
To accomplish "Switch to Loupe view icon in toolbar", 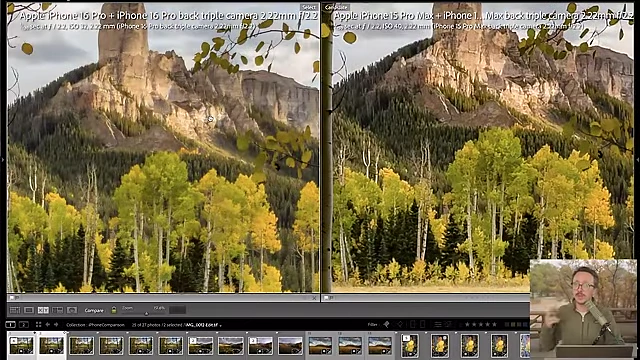I will [x=29, y=310].
